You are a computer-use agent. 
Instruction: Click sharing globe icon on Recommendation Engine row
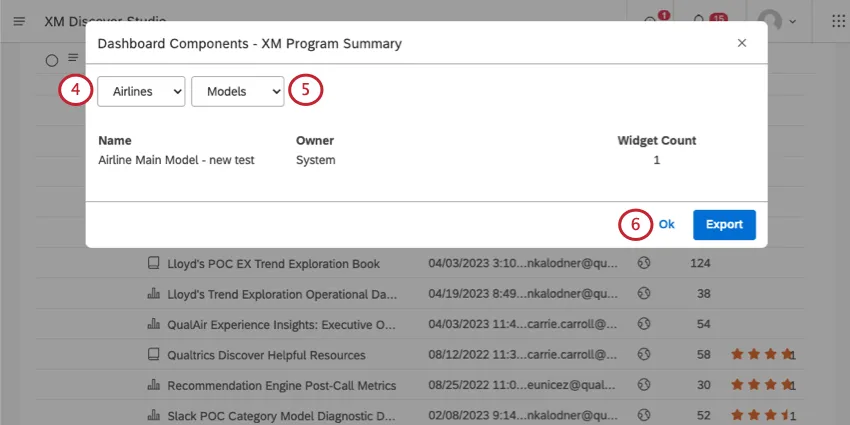pos(644,385)
